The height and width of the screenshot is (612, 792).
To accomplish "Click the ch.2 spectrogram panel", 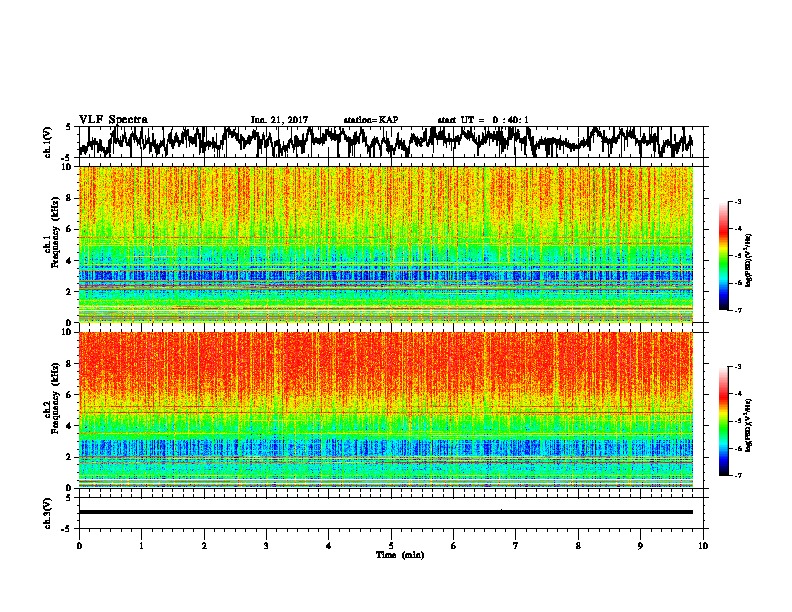I will [x=386, y=410].
